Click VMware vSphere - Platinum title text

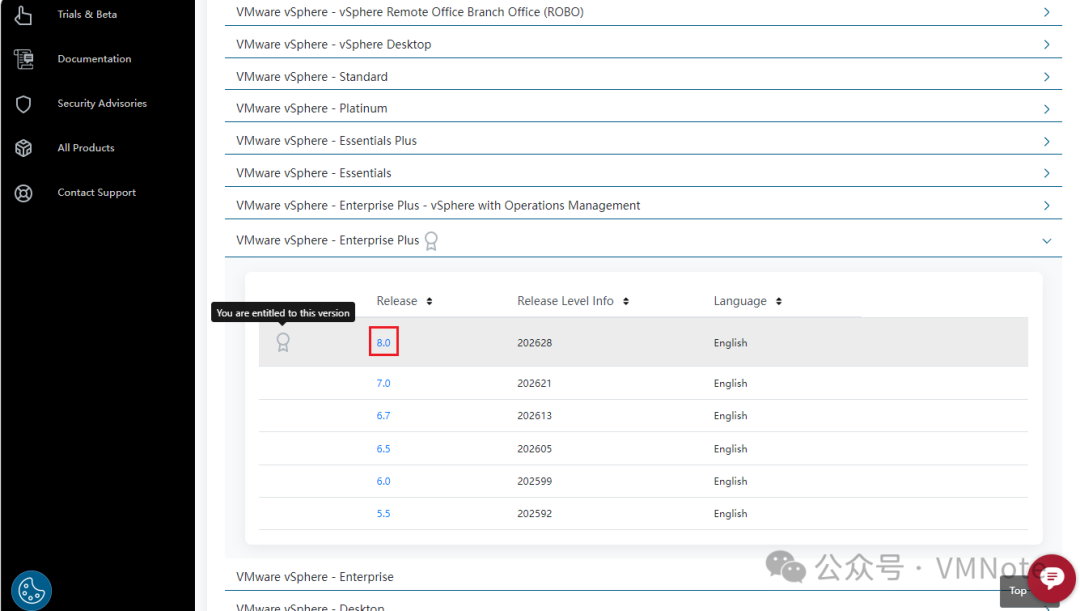tap(311, 109)
